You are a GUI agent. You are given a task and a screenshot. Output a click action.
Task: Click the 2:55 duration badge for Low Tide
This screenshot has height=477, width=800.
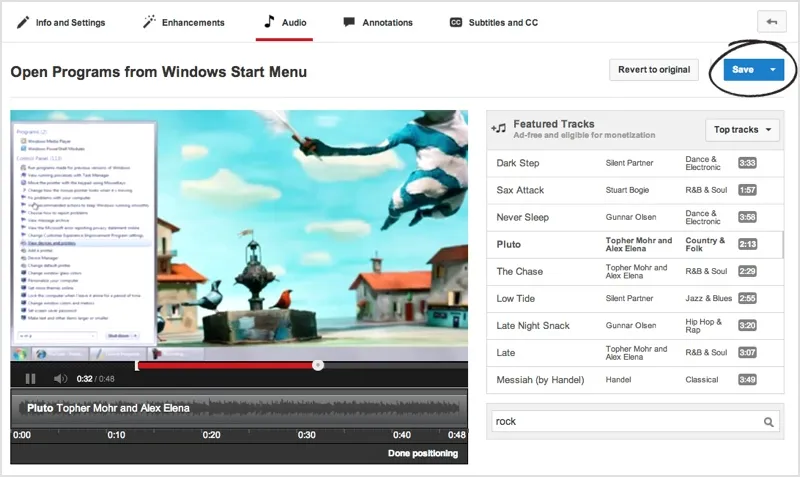[747, 298]
